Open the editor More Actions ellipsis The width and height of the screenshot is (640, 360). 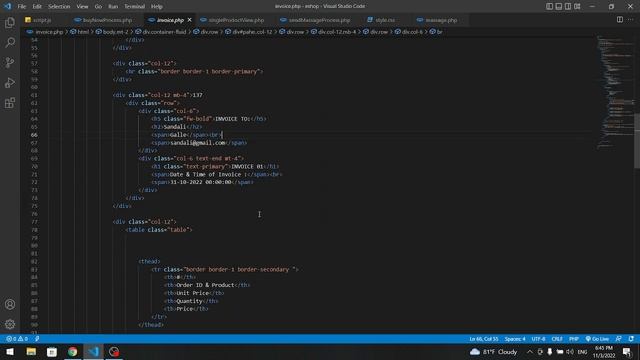click(631, 20)
